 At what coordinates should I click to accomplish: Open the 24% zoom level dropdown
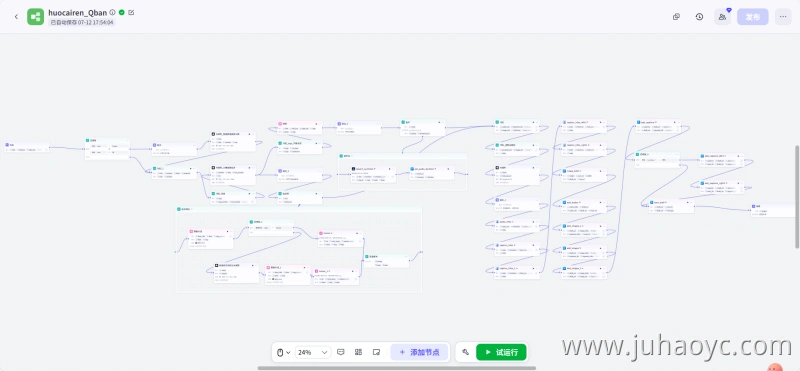coord(313,352)
